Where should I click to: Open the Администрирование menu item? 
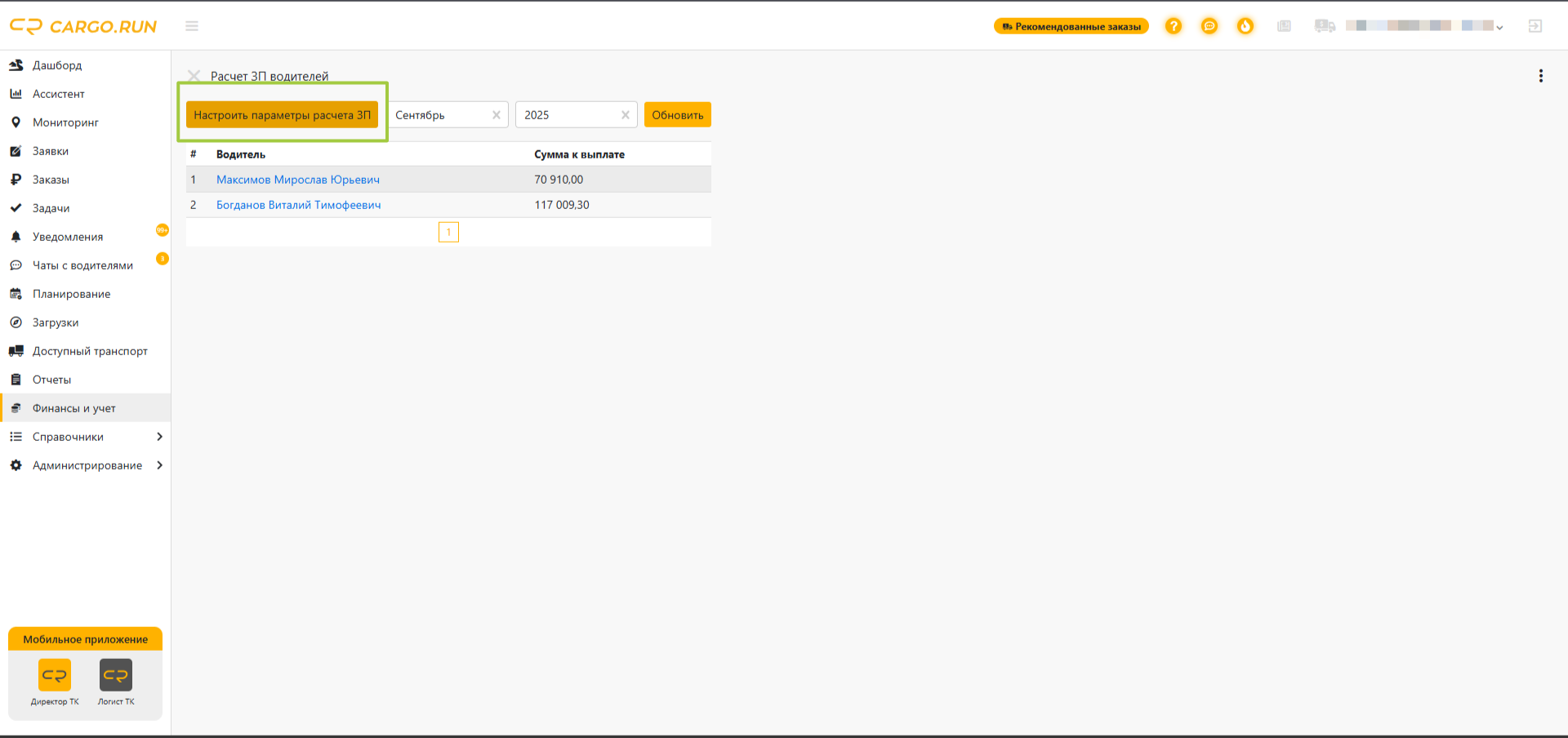tap(85, 465)
